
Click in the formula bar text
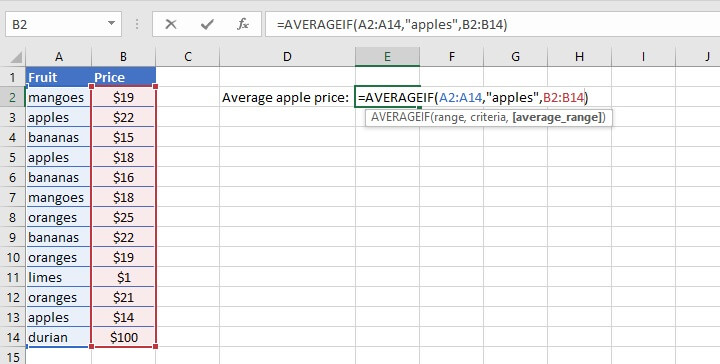[392, 24]
